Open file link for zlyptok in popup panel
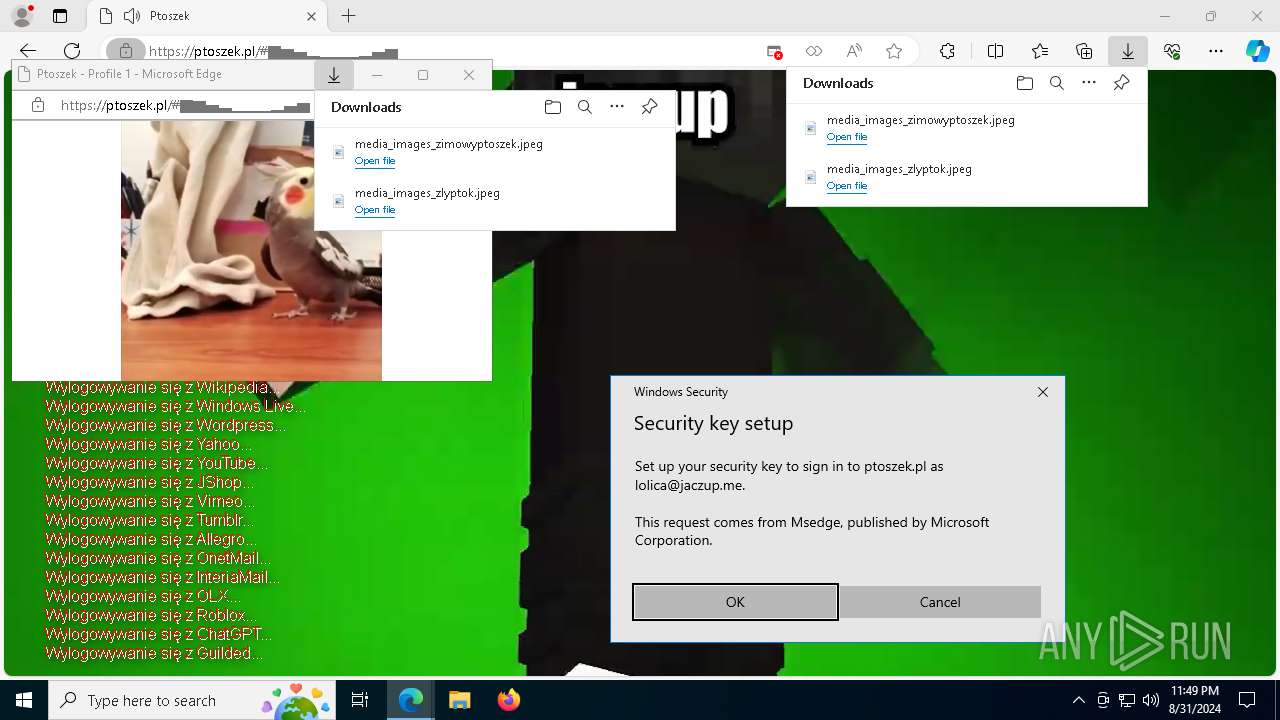Viewport: 1280px width, 720px height. pyautogui.click(x=374, y=210)
